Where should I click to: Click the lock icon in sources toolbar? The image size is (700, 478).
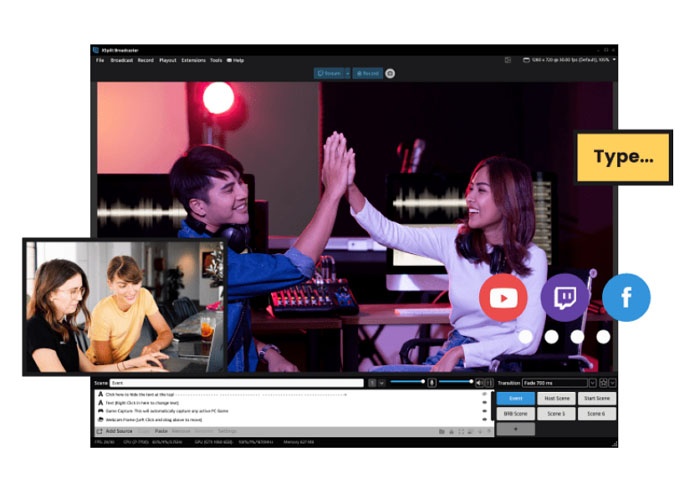[x=451, y=432]
